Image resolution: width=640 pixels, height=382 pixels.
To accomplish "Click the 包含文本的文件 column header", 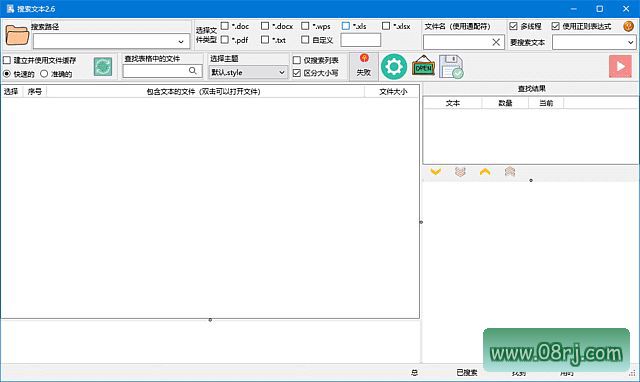I will (205, 91).
